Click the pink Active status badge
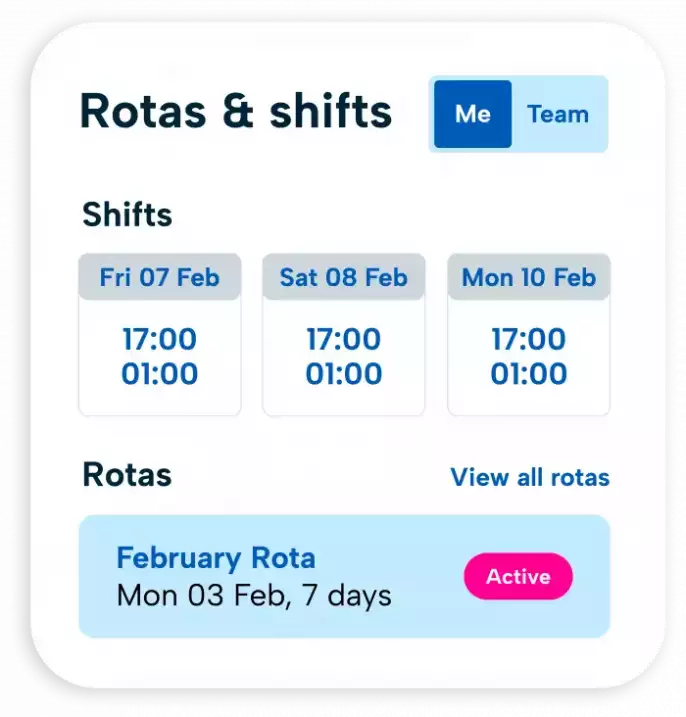Screen dimensions: 686x717 click(518, 577)
